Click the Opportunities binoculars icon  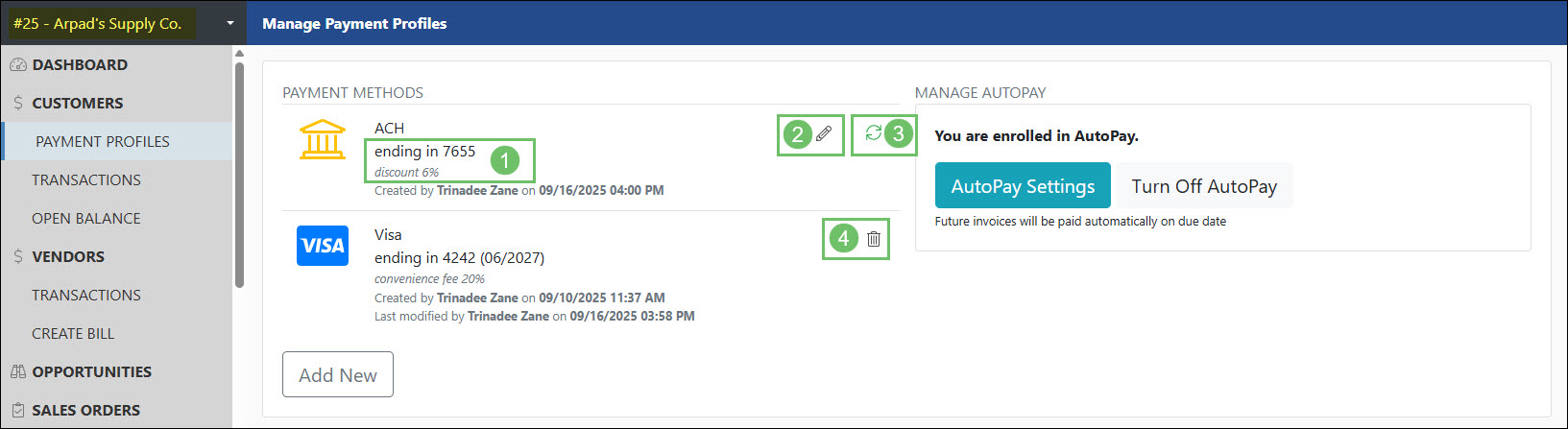click(17, 371)
